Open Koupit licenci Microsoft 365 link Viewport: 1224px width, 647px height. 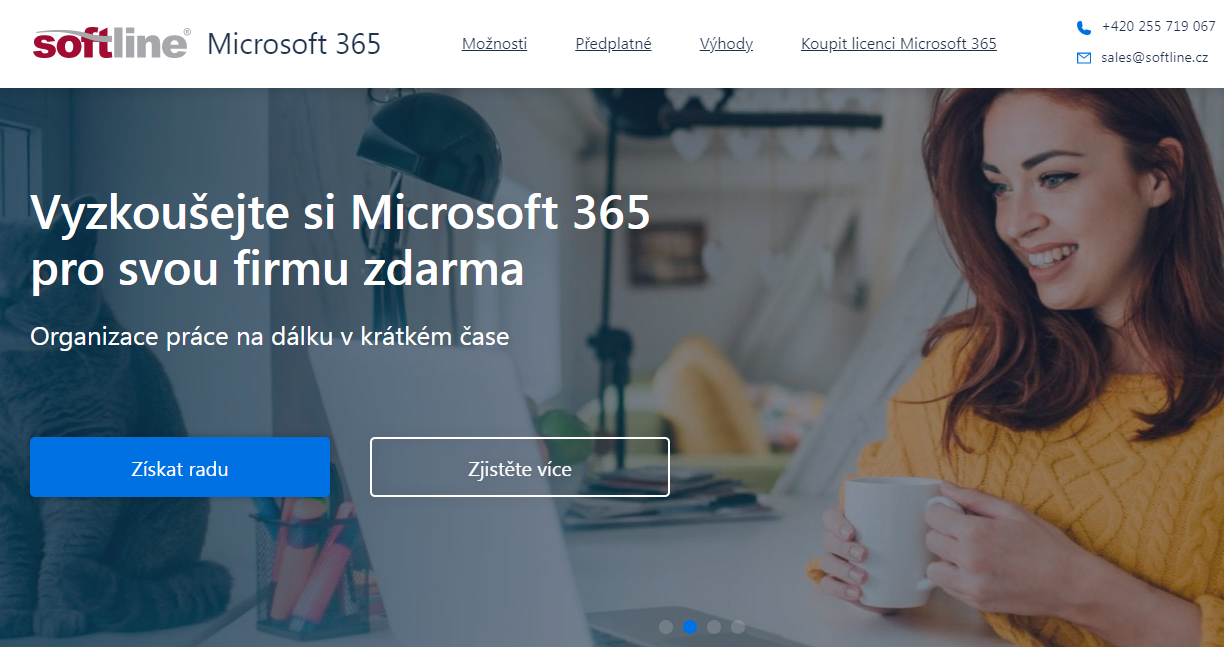click(x=899, y=44)
